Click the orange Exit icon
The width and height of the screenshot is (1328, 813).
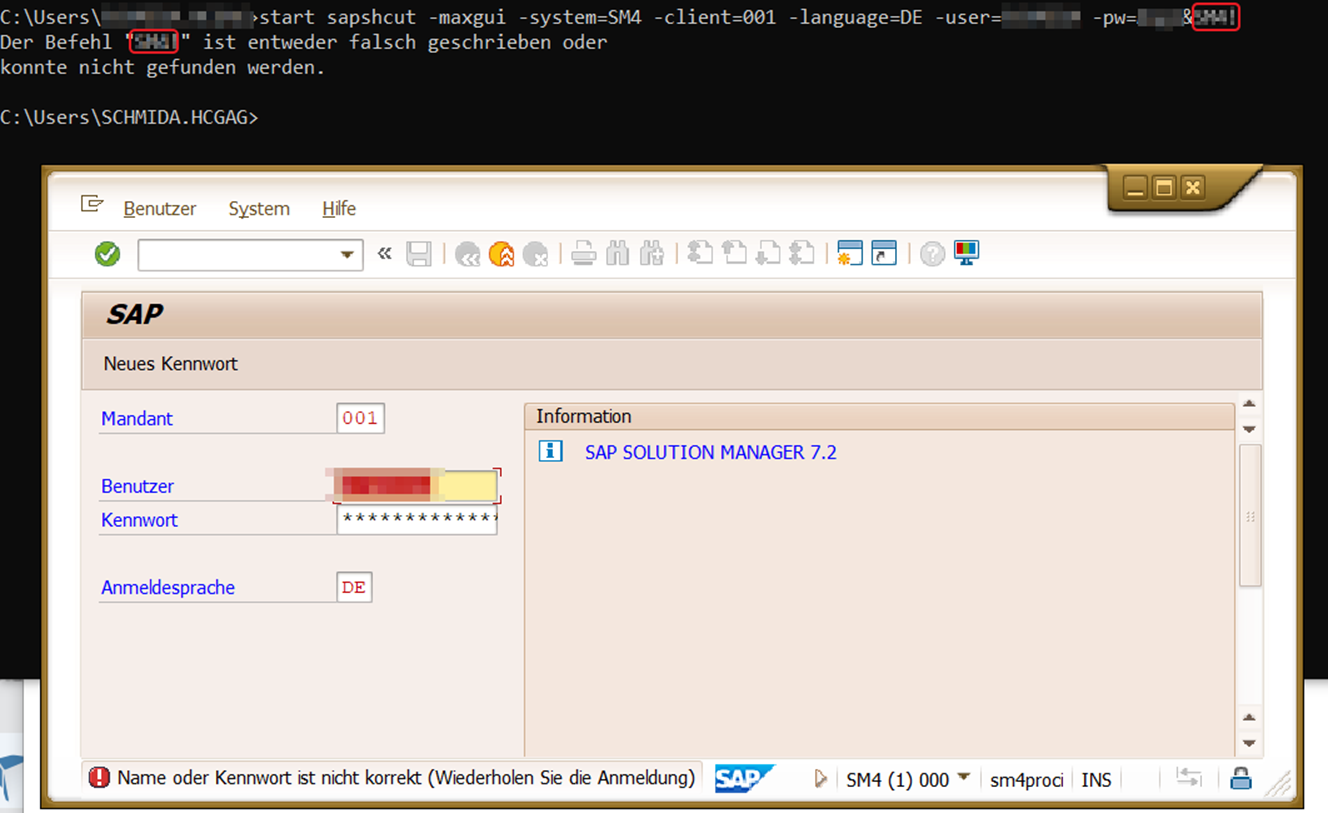click(x=501, y=253)
